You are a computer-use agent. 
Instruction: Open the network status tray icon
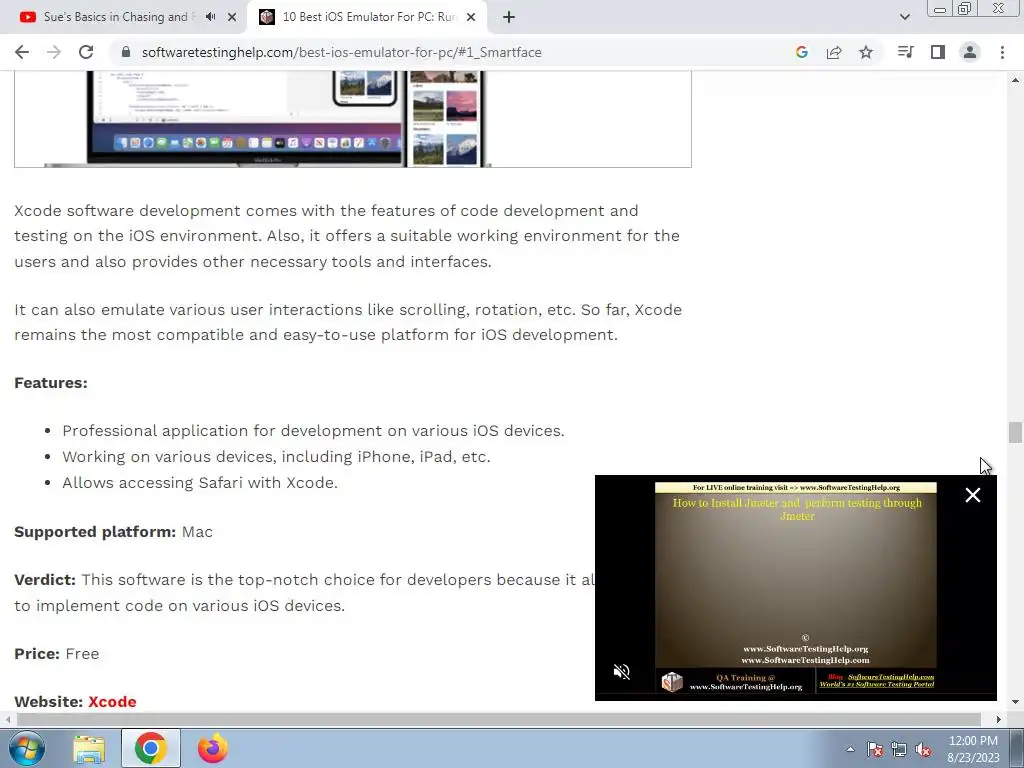coord(899,749)
